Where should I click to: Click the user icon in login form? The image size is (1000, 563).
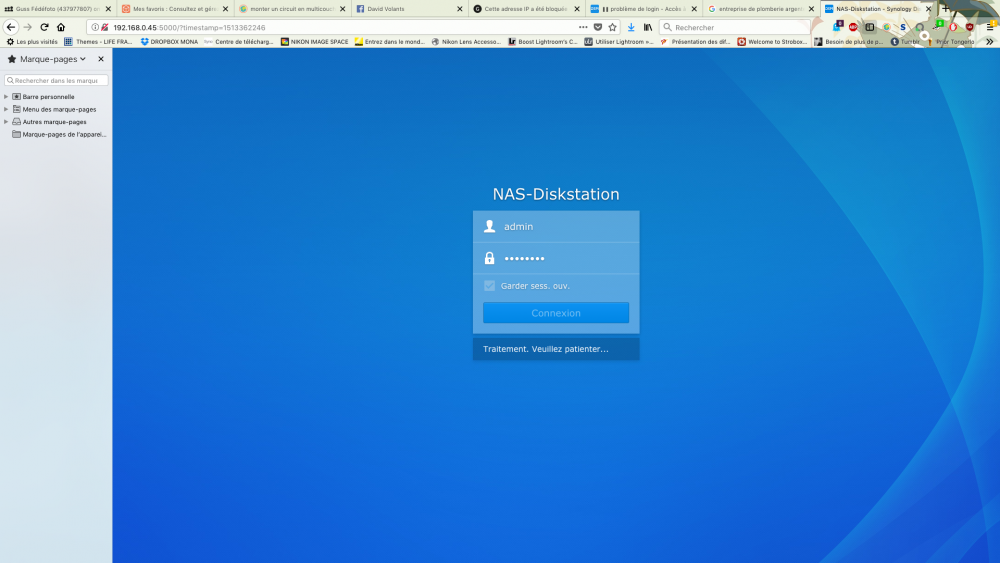489,226
